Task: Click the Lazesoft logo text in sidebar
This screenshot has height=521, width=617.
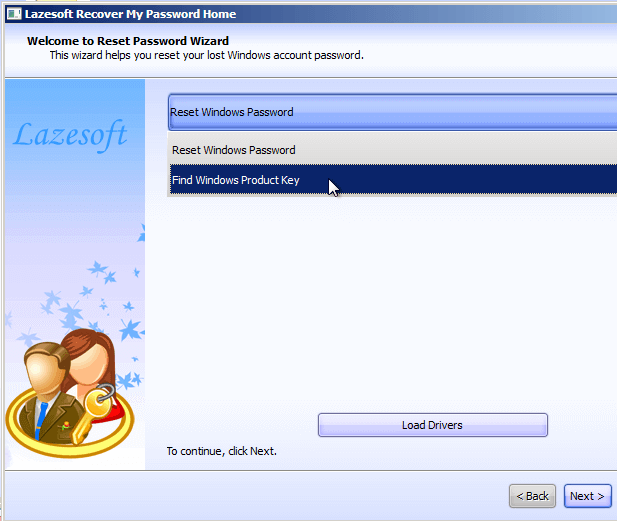Action: [x=70, y=136]
